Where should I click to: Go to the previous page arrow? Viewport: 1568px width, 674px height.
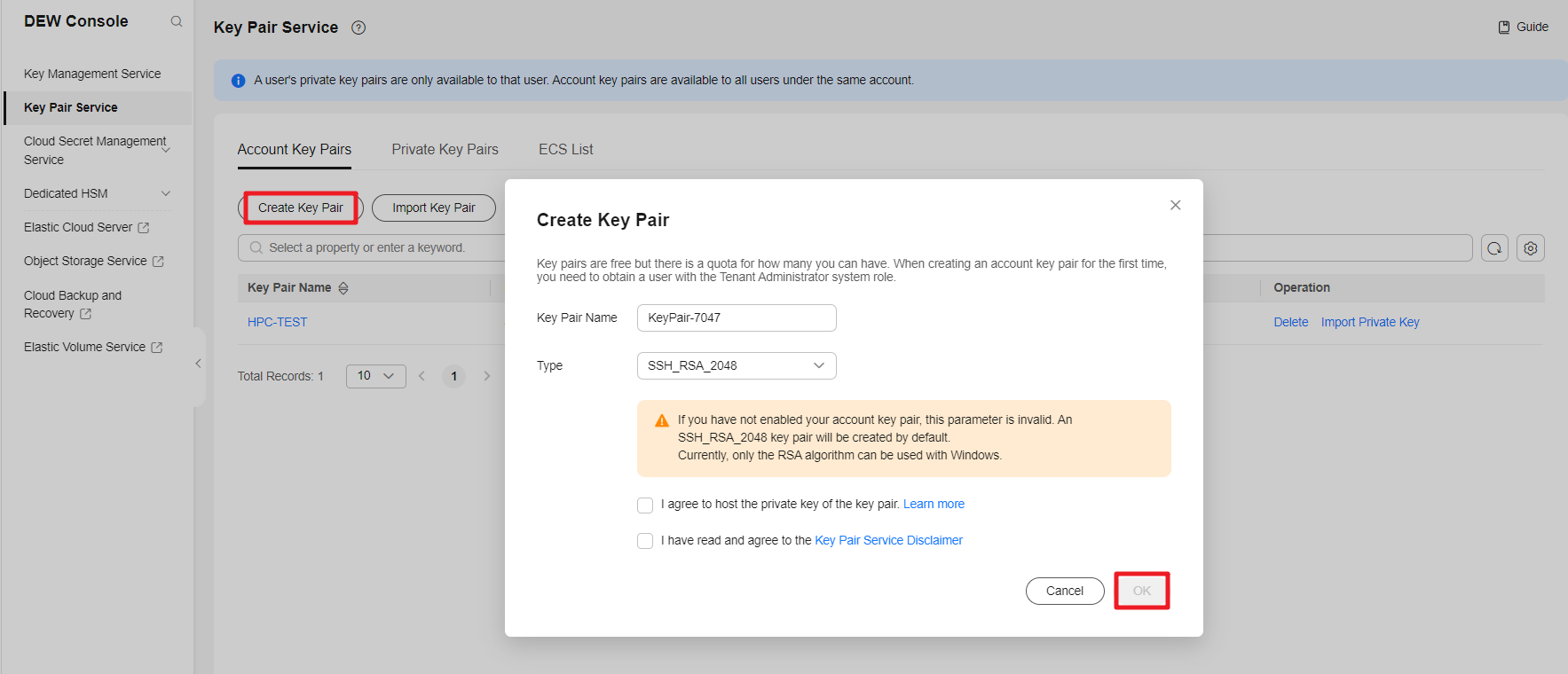pos(422,376)
